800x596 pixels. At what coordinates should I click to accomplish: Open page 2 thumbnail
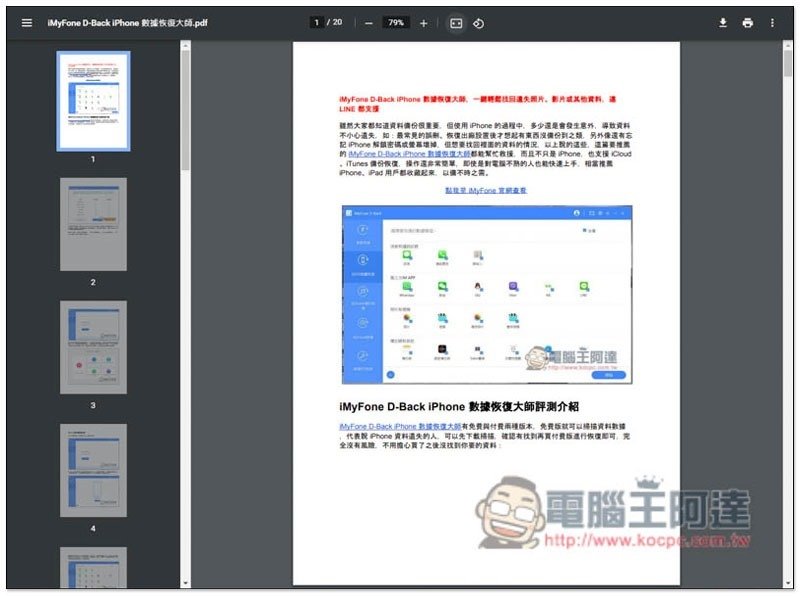[x=93, y=224]
